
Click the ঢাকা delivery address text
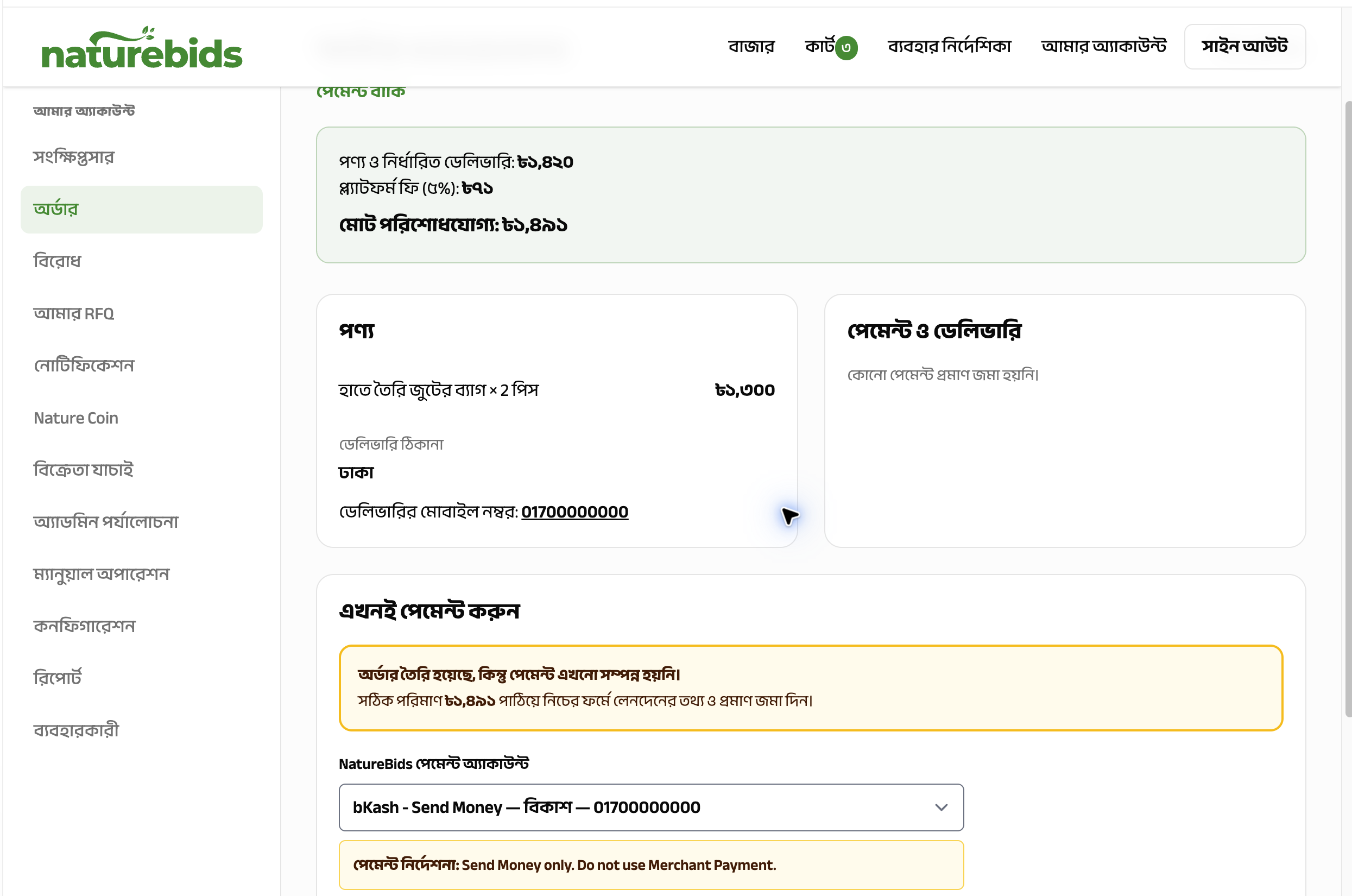(x=356, y=472)
